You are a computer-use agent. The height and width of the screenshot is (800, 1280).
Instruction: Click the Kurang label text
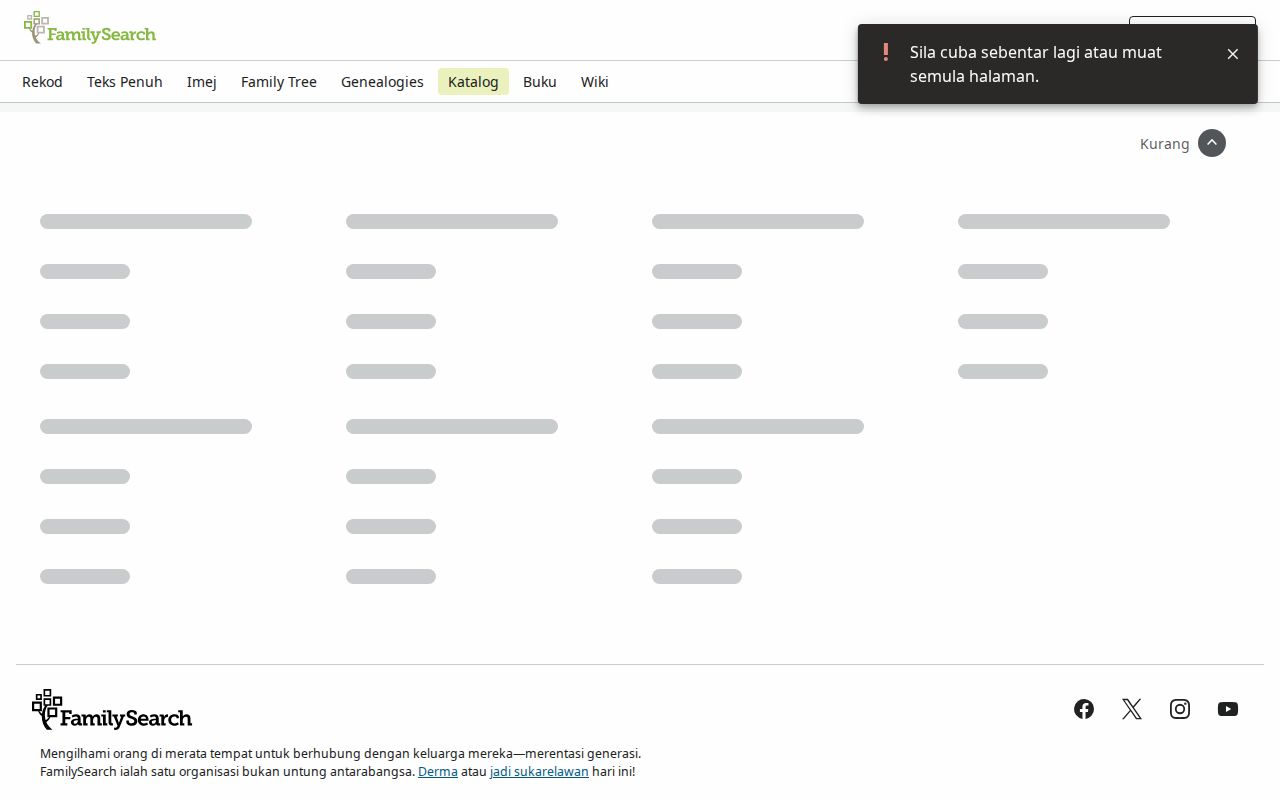1165,144
